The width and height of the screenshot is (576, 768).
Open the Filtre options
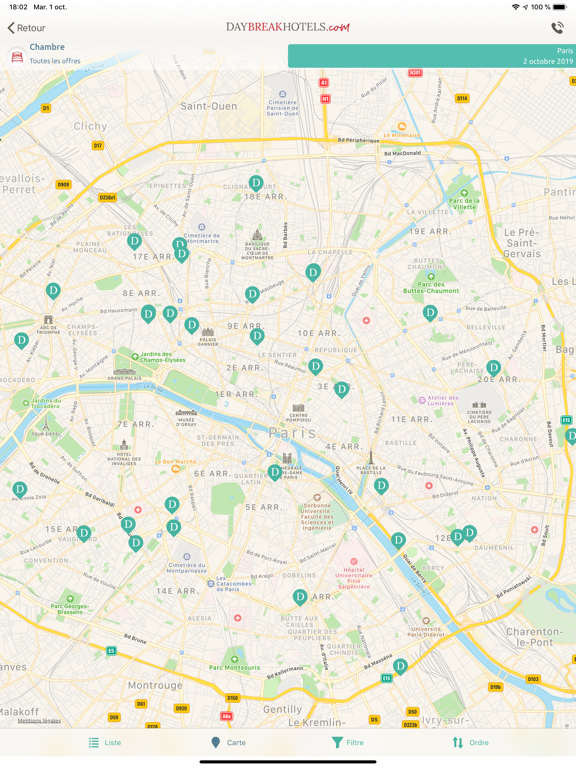click(x=348, y=743)
